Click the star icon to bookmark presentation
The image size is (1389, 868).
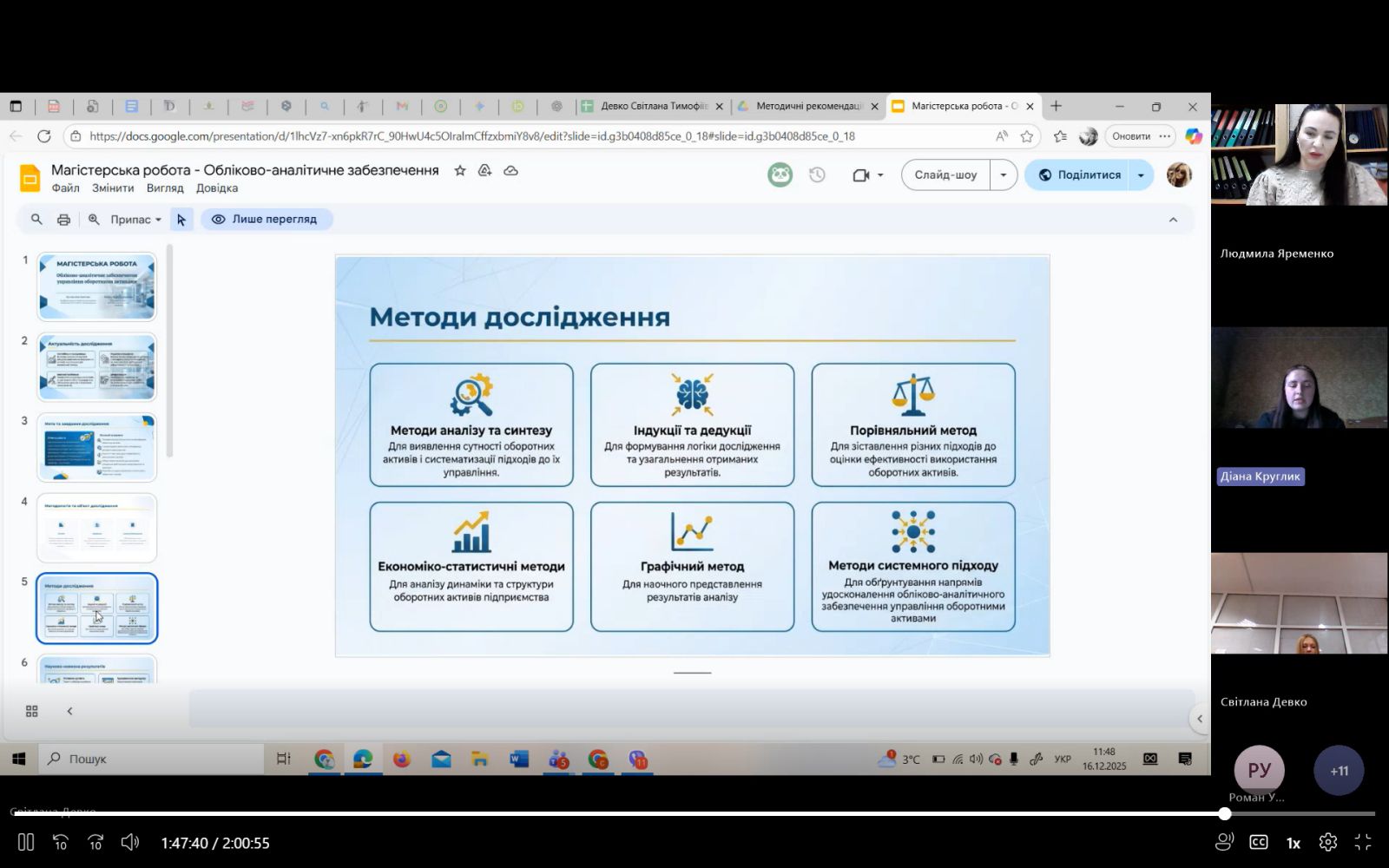[x=460, y=171]
